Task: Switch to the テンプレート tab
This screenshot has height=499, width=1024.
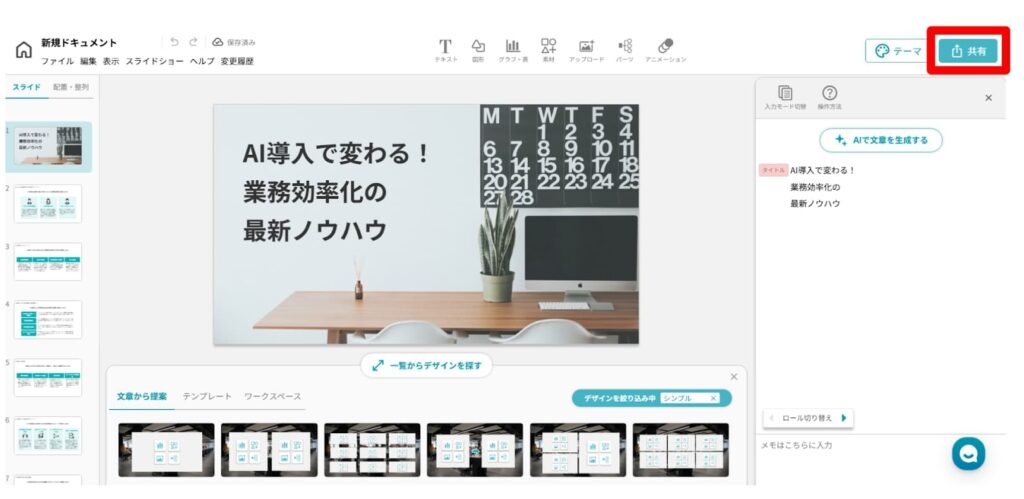Action: tap(208, 397)
